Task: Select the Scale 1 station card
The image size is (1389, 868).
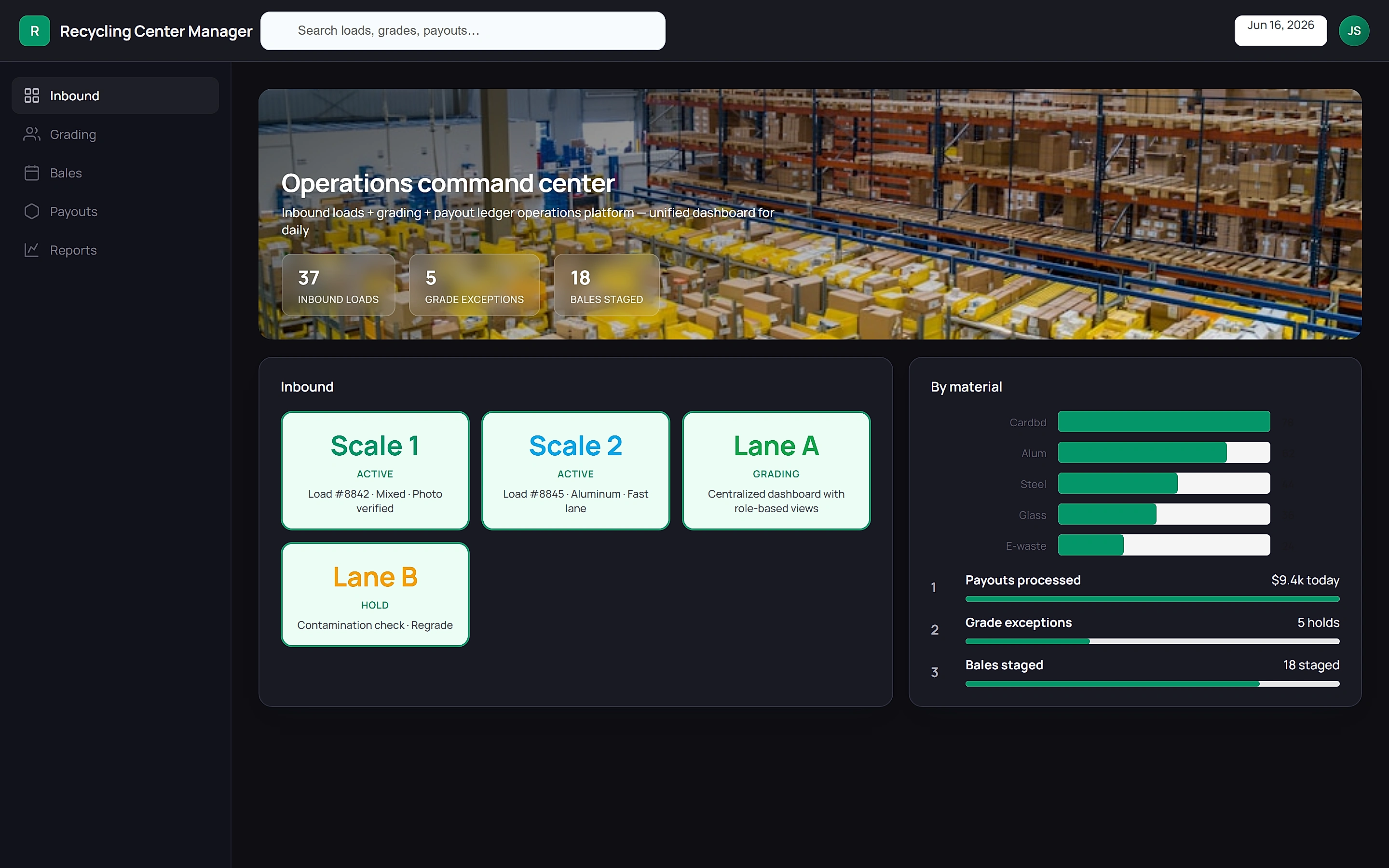Action: click(x=375, y=471)
